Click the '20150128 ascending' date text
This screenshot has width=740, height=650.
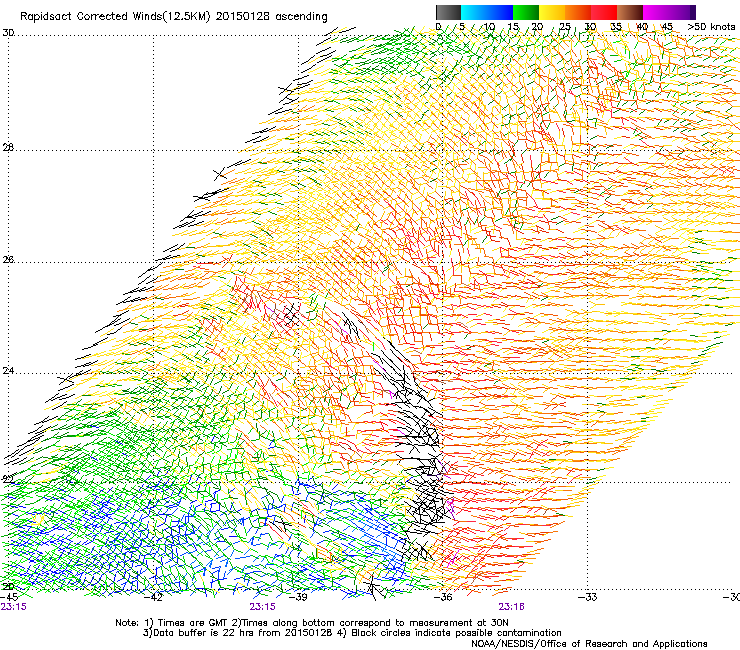272,17
